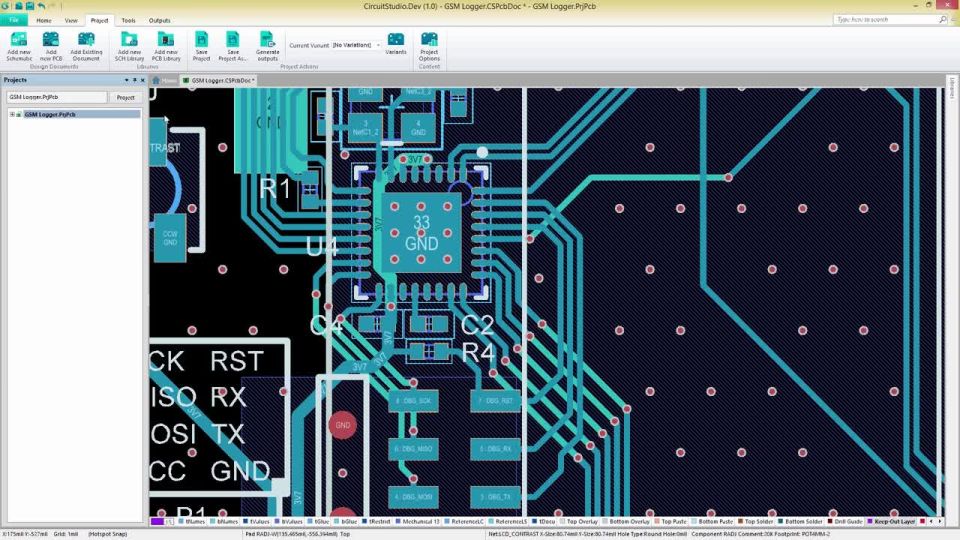Select the Bottom Solder layer tab

coord(800,522)
